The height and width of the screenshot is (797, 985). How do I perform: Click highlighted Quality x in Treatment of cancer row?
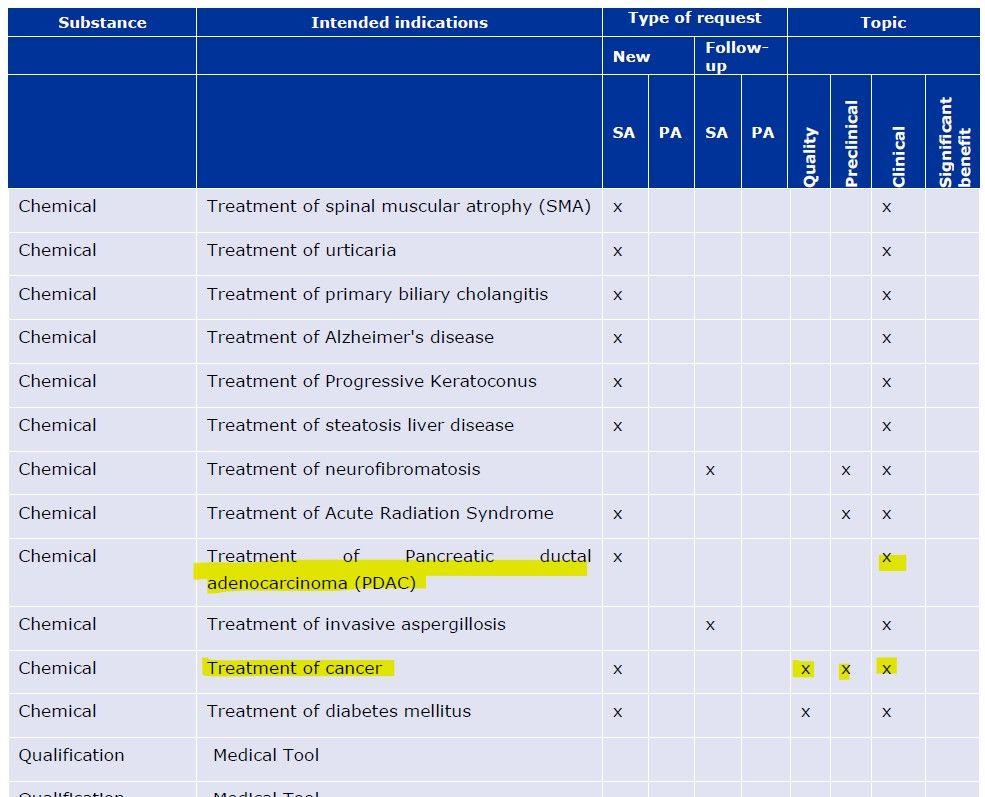805,669
